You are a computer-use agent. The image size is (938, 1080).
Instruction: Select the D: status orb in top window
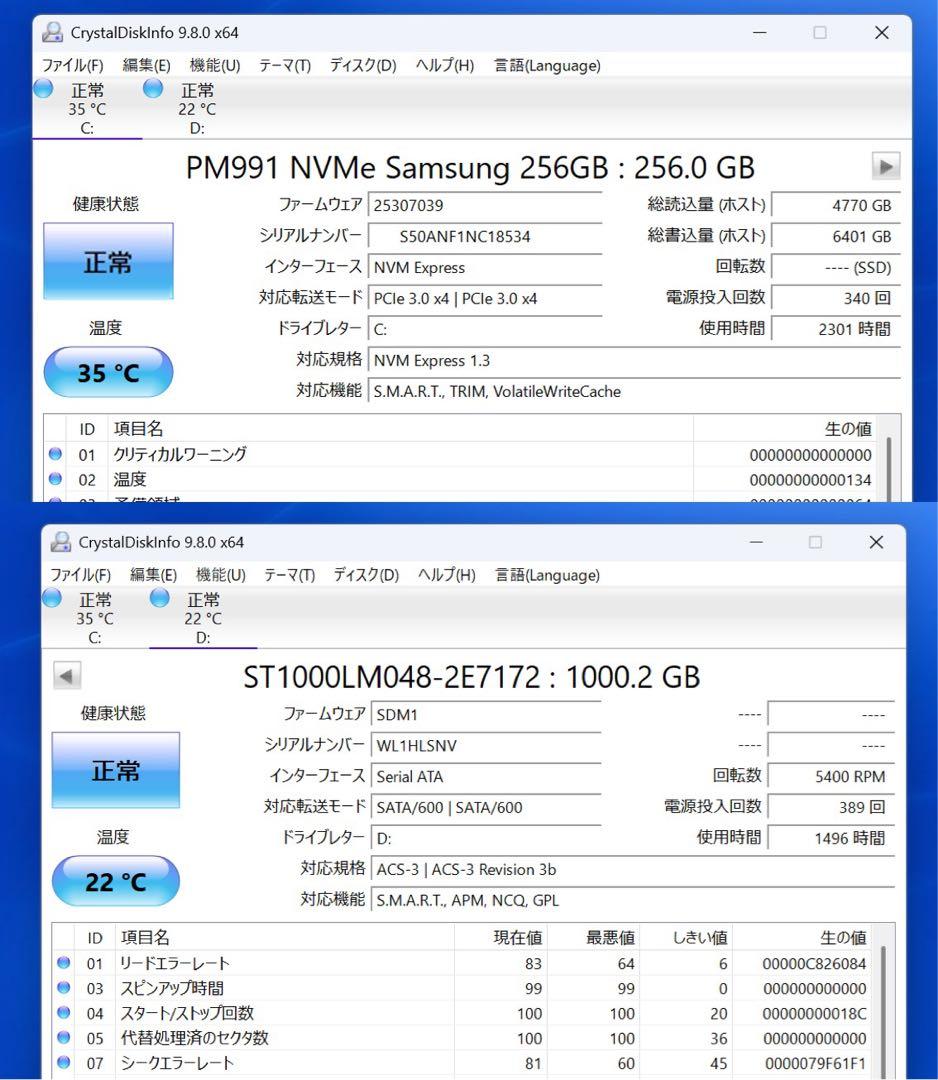[x=153, y=88]
